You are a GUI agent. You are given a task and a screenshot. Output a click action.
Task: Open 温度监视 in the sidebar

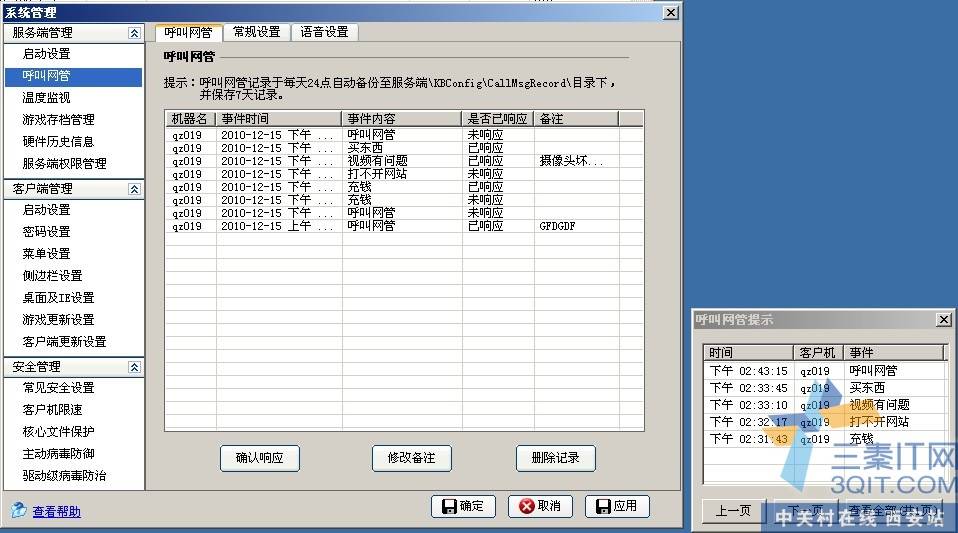[46, 98]
